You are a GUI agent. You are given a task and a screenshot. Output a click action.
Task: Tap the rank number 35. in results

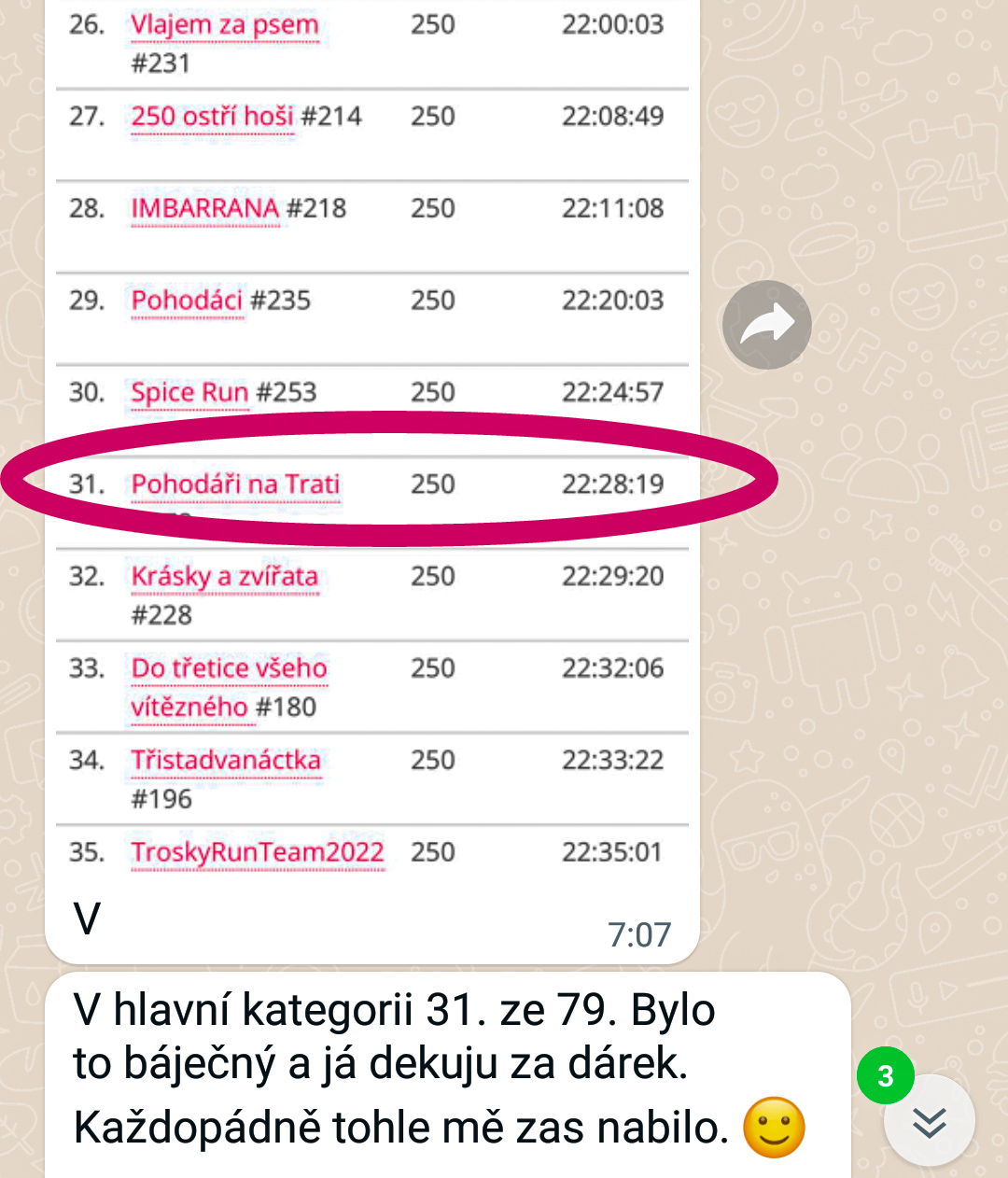(x=87, y=852)
